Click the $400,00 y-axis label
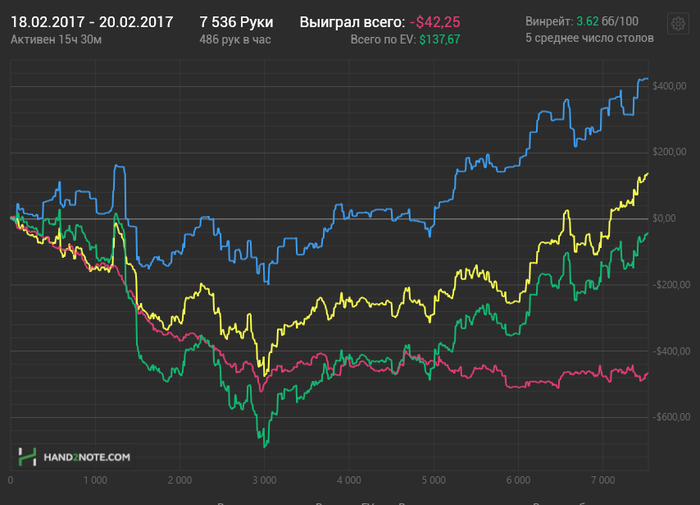 [669, 86]
